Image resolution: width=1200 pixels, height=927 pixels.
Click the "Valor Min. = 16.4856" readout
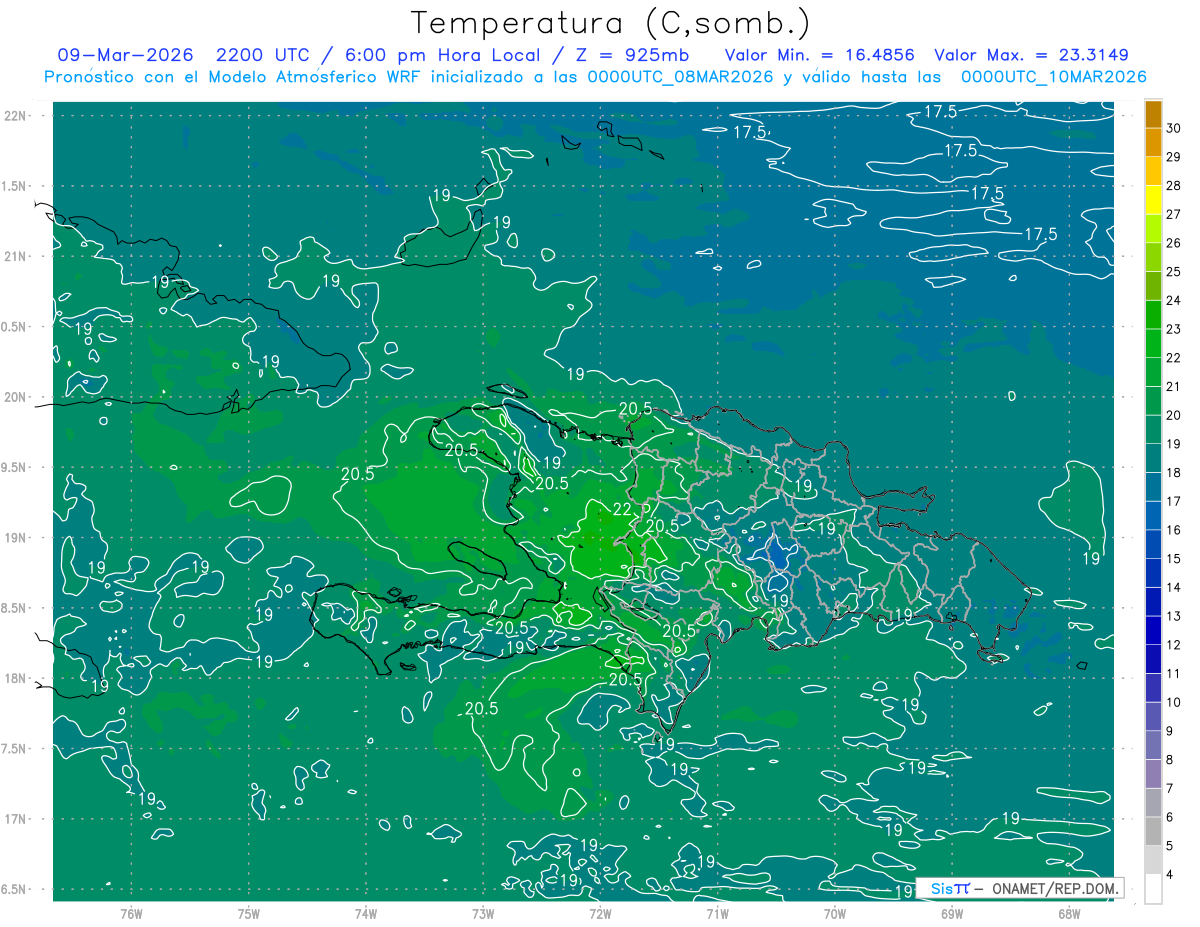click(819, 55)
